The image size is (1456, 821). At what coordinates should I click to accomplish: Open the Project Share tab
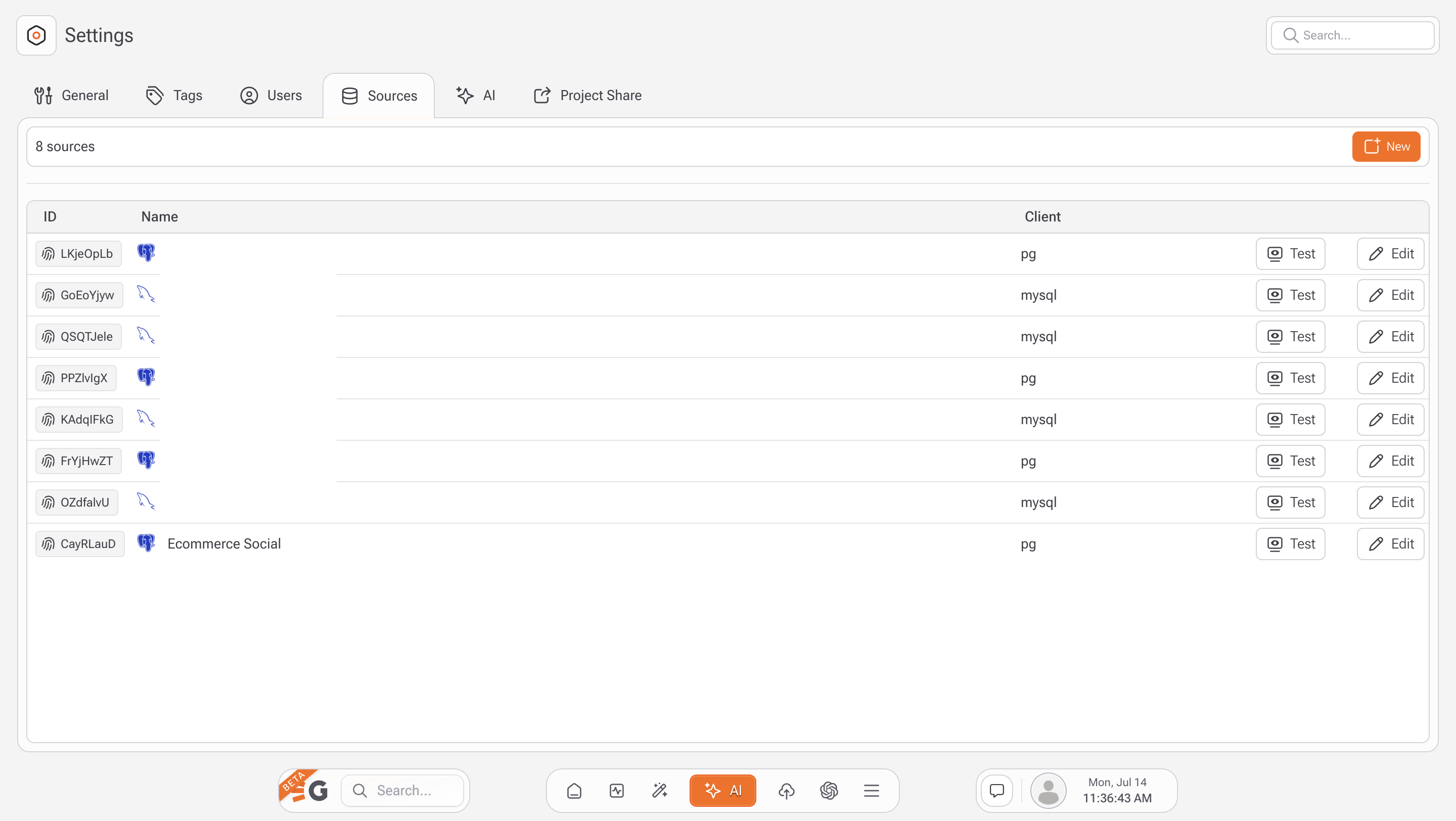pyautogui.click(x=588, y=96)
